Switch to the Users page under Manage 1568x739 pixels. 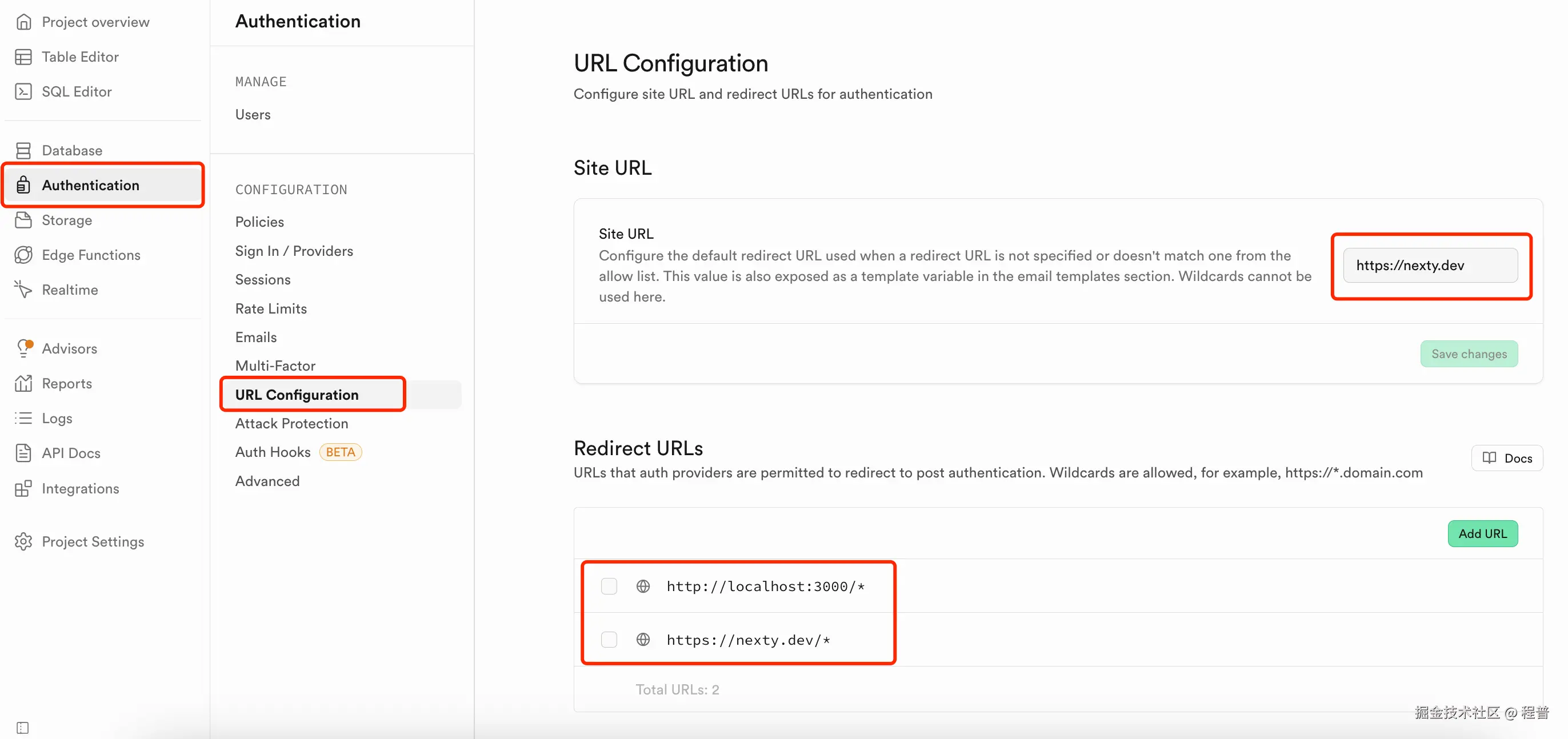(253, 114)
